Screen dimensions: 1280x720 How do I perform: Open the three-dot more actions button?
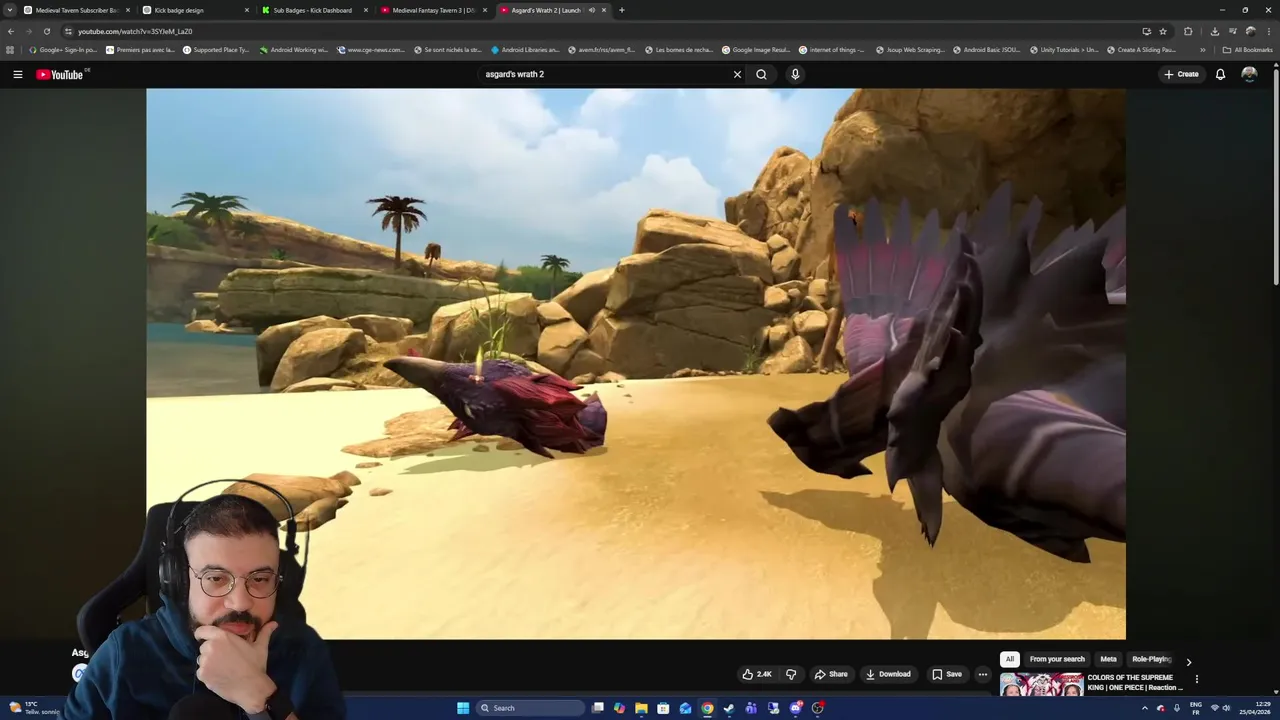(982, 674)
